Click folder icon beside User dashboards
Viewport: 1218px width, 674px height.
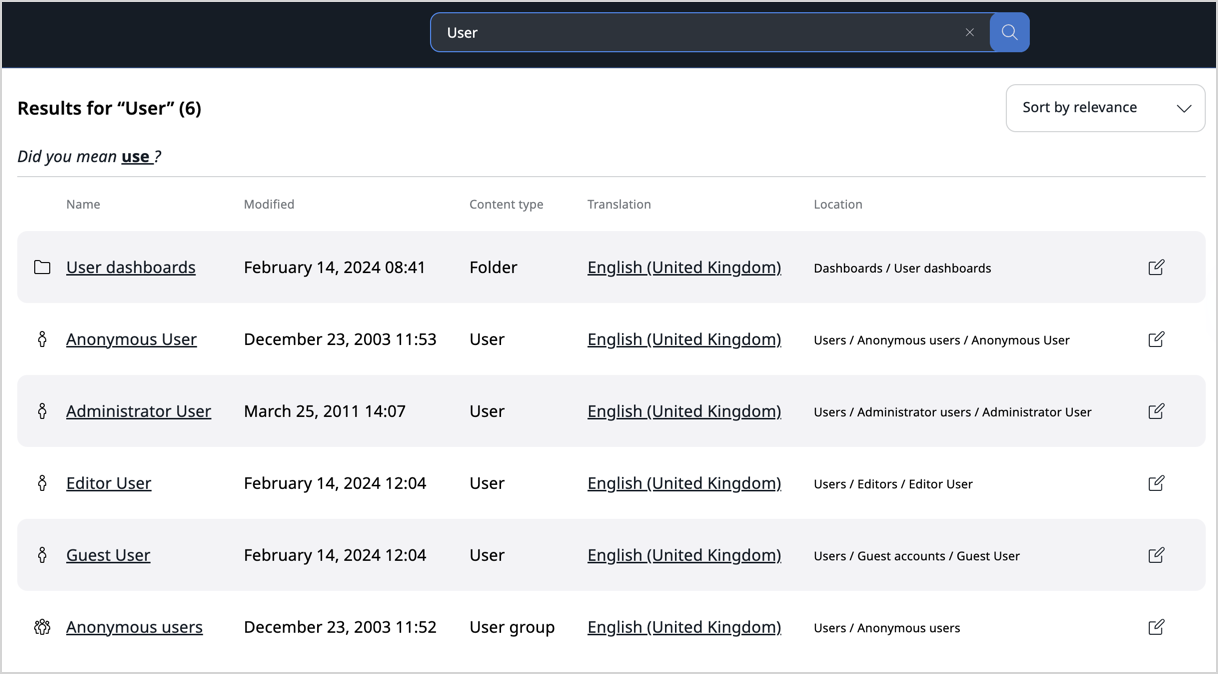pos(42,267)
